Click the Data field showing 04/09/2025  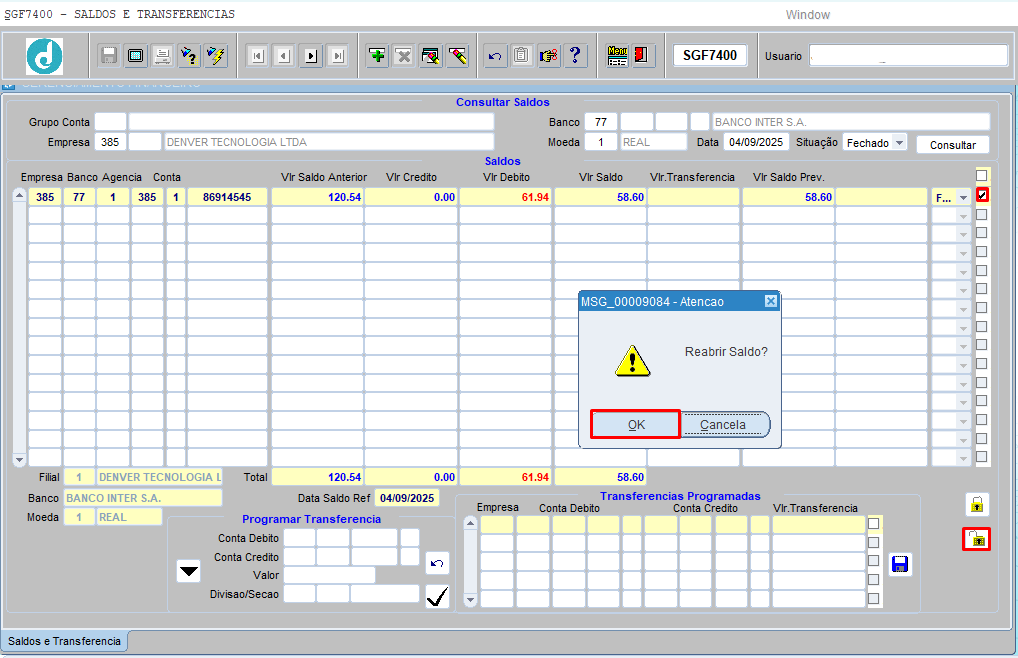(756, 143)
